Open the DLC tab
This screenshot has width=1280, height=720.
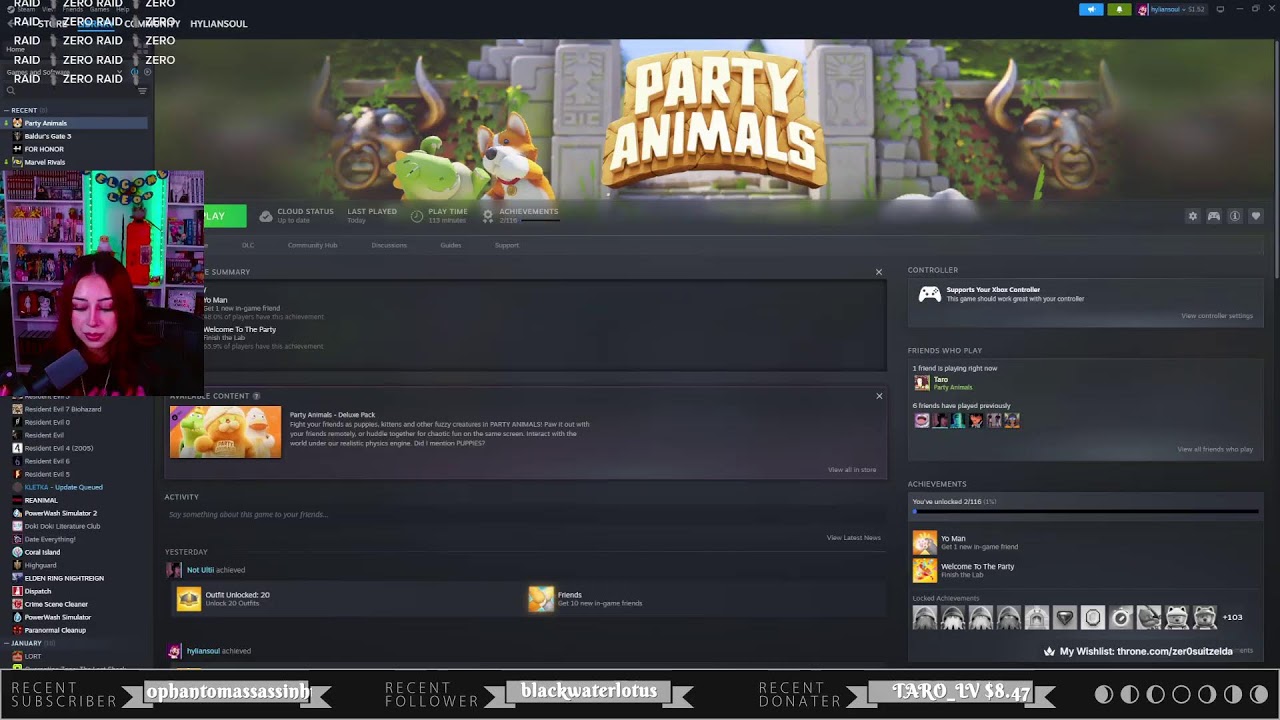248,245
